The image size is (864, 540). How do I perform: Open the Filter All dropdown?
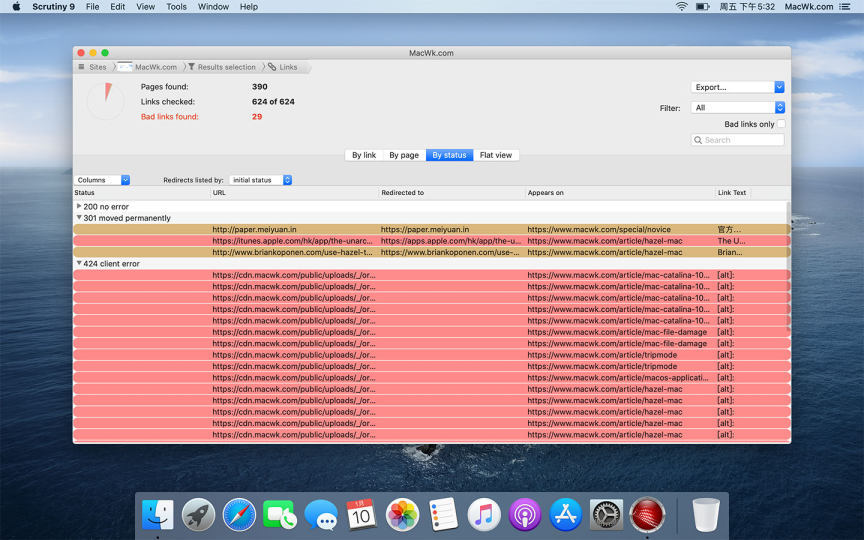(737, 107)
